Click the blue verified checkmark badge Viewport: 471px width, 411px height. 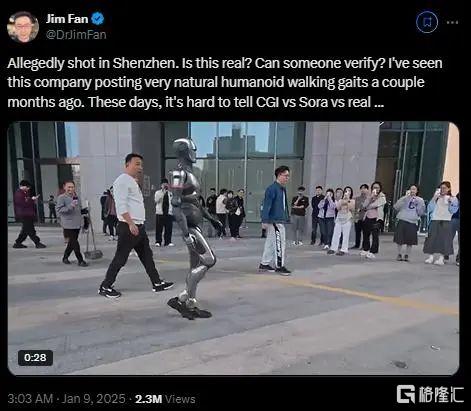(98, 19)
